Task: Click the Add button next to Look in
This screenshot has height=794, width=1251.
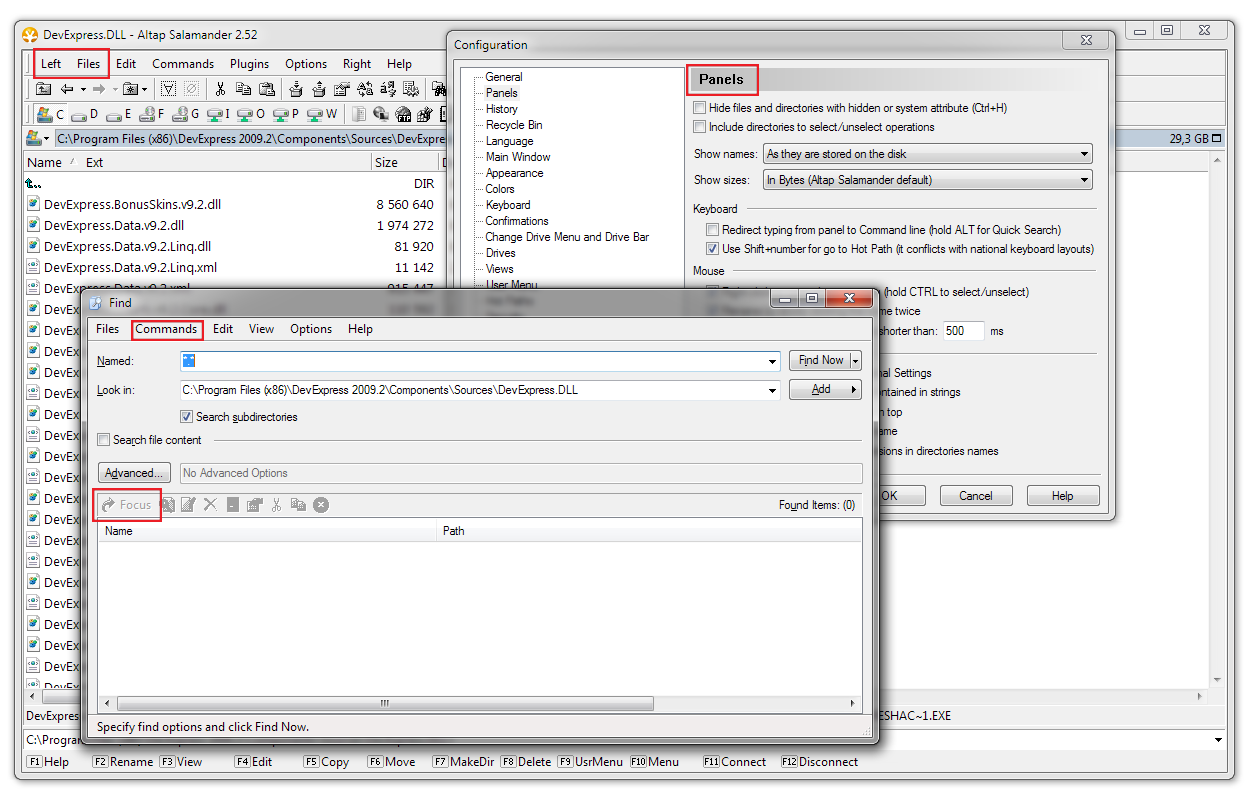Action: click(825, 390)
